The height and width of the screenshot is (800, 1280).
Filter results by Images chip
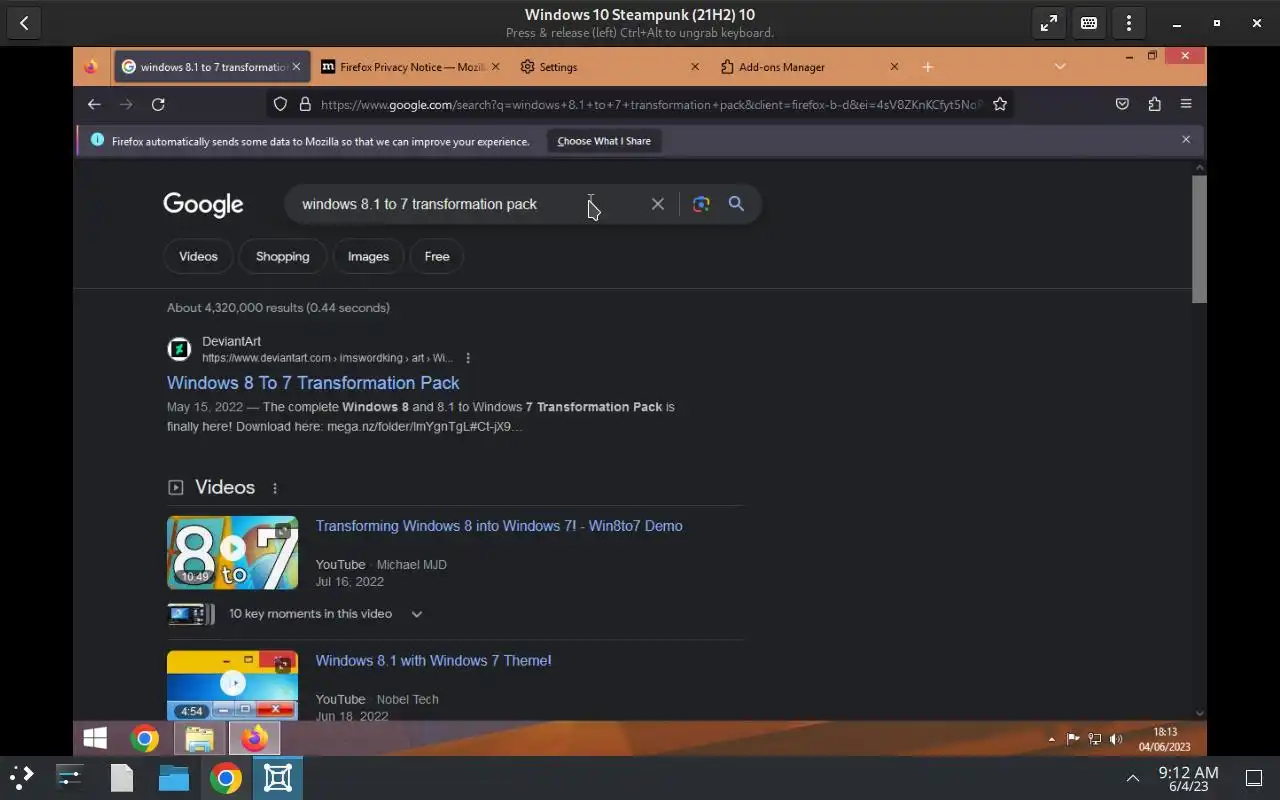[368, 256]
